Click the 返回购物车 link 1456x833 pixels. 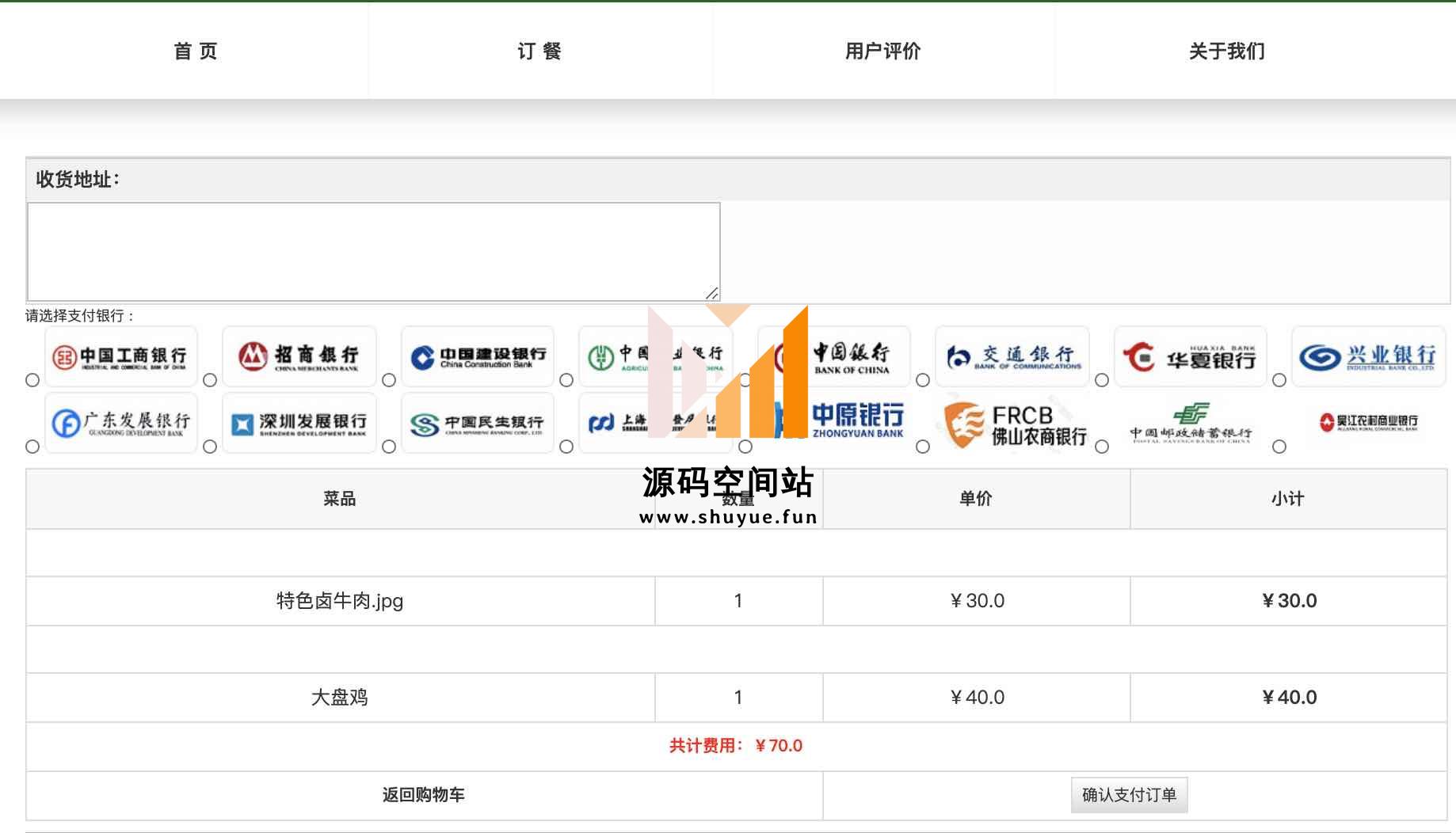pos(424,795)
